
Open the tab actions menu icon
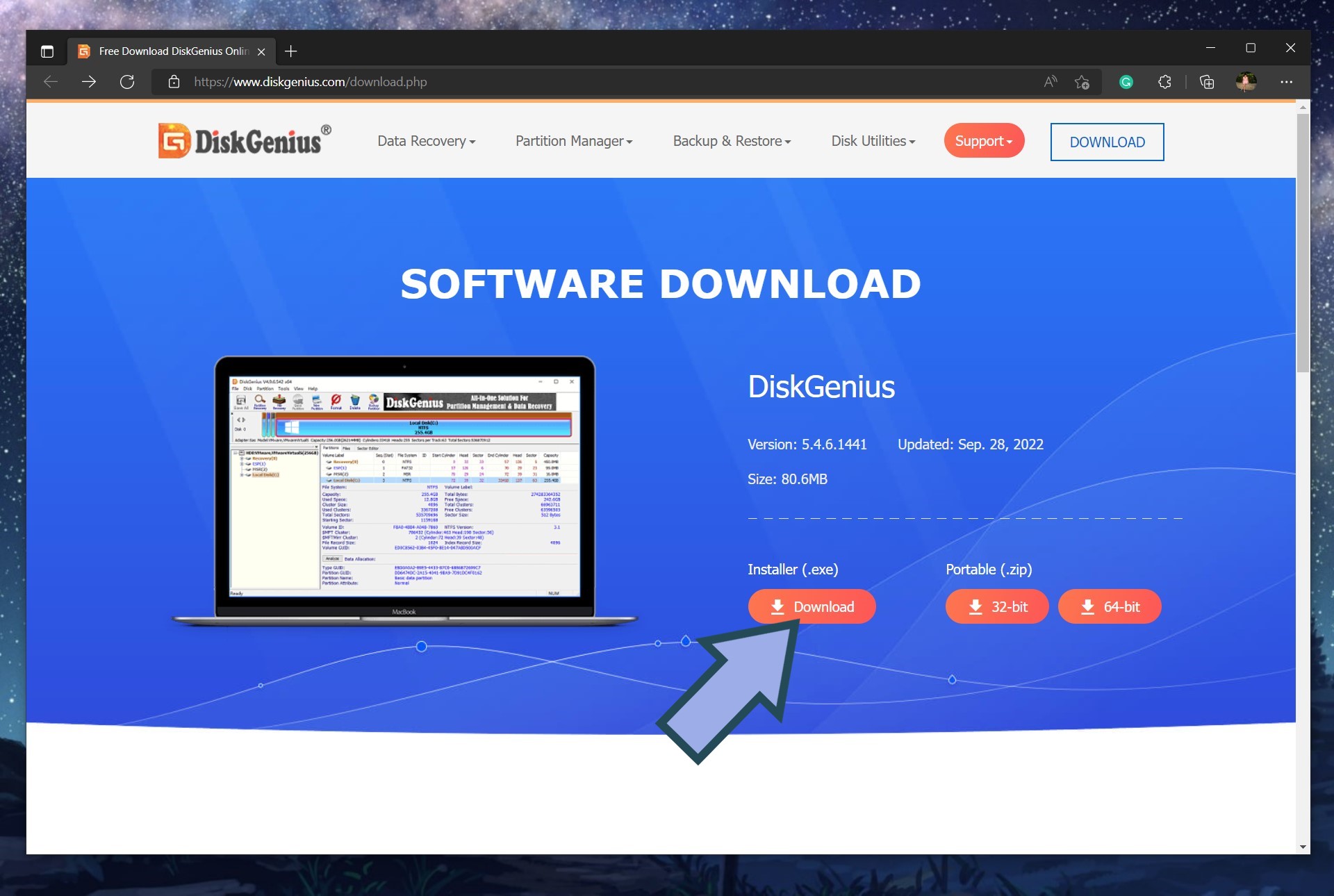[47, 51]
